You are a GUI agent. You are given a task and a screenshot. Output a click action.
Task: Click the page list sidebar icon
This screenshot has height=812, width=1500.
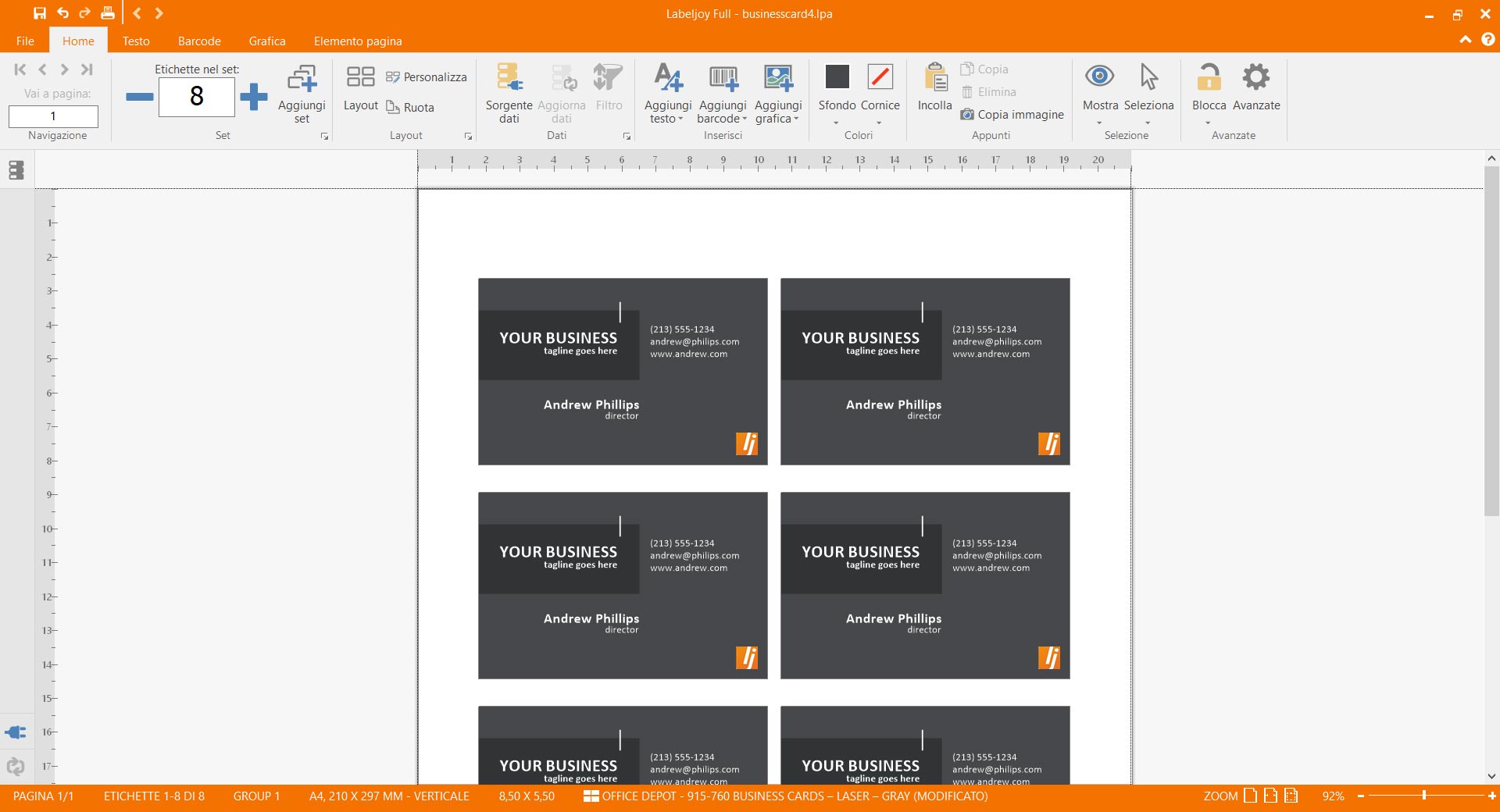click(16, 169)
